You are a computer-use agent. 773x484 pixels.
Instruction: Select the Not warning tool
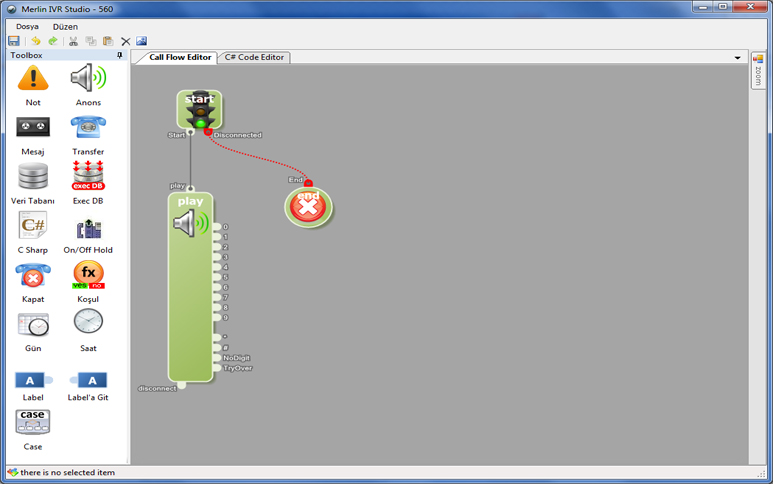pyautogui.click(x=33, y=85)
